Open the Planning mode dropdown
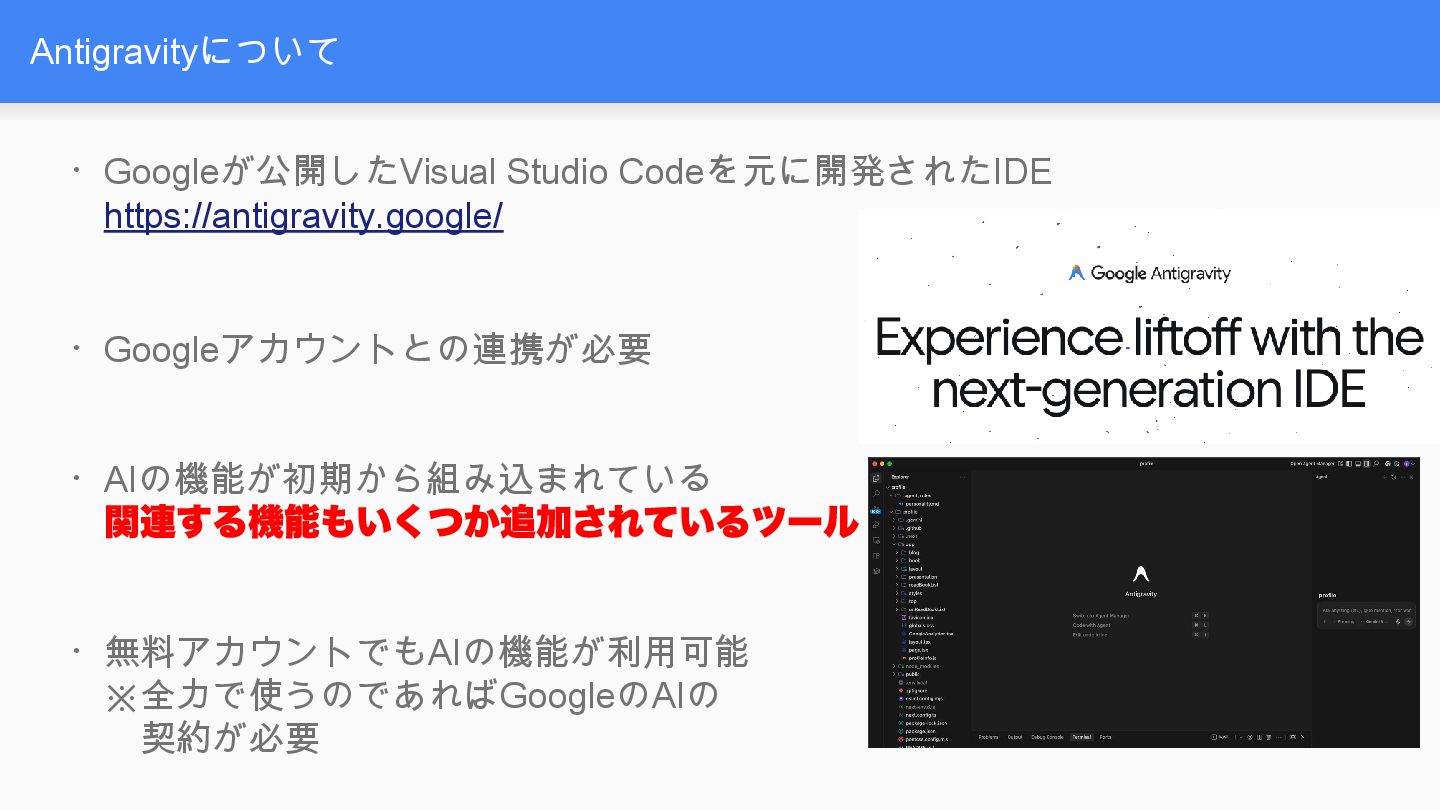 [x=1346, y=622]
